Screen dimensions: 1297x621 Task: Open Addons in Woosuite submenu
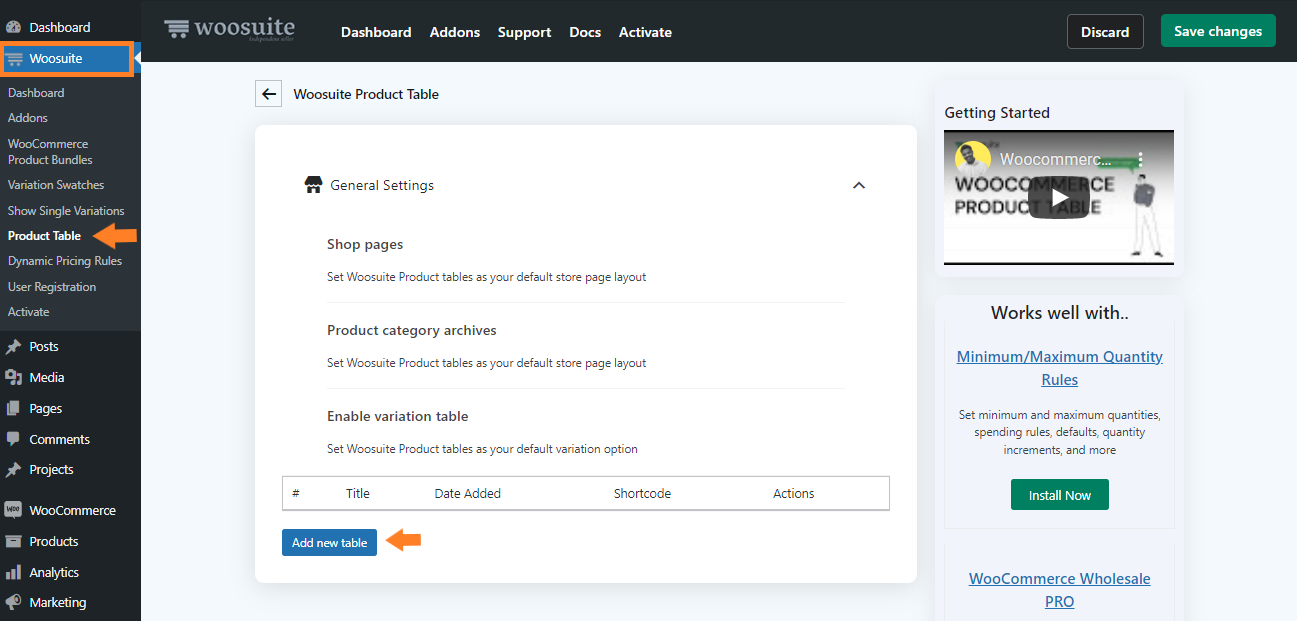point(28,118)
